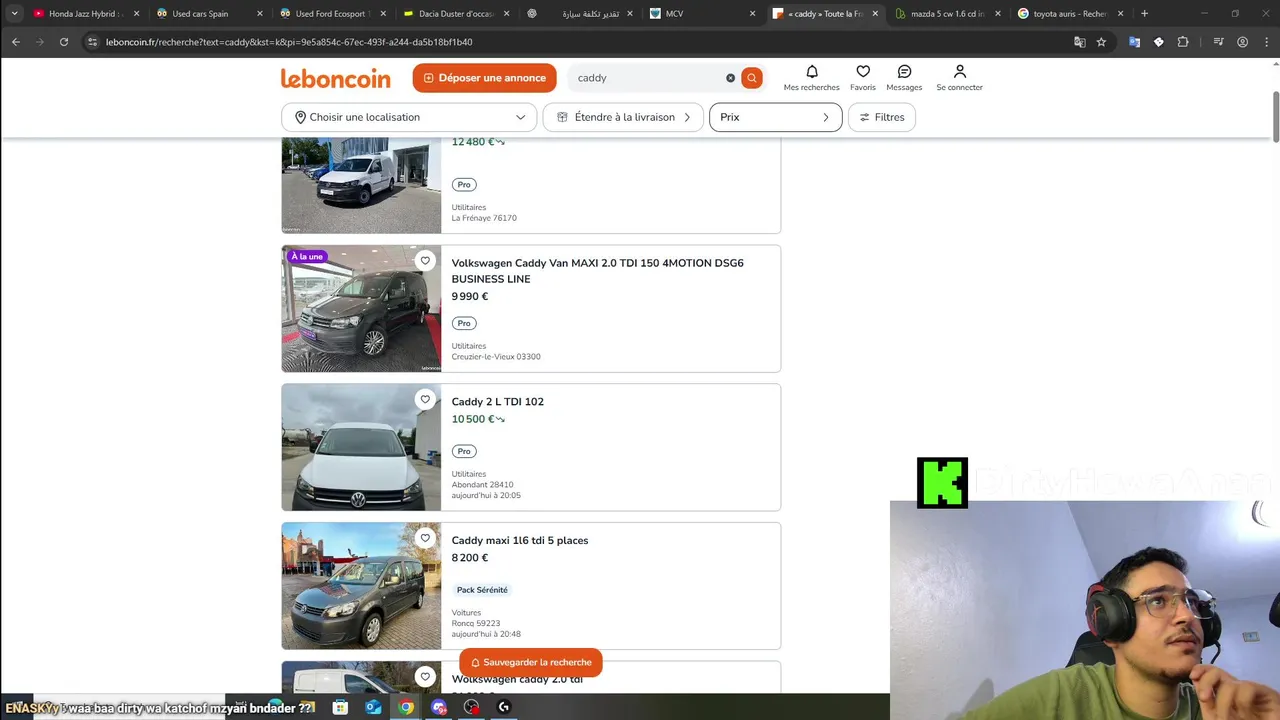The image size is (1280, 720).
Task: Click Abondant 28410 location text
Action: [482, 485]
